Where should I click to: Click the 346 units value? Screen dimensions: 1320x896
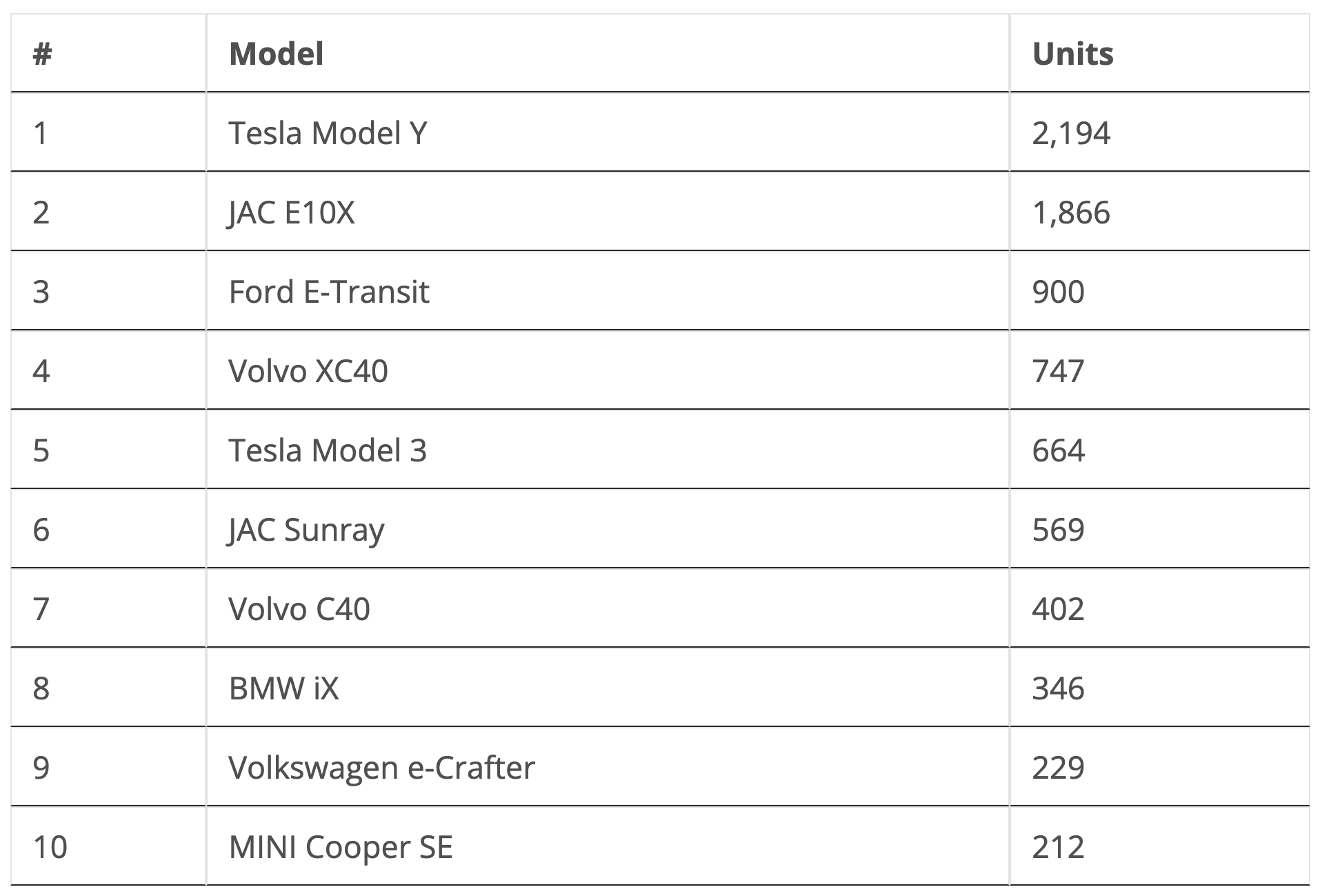(x=1058, y=688)
